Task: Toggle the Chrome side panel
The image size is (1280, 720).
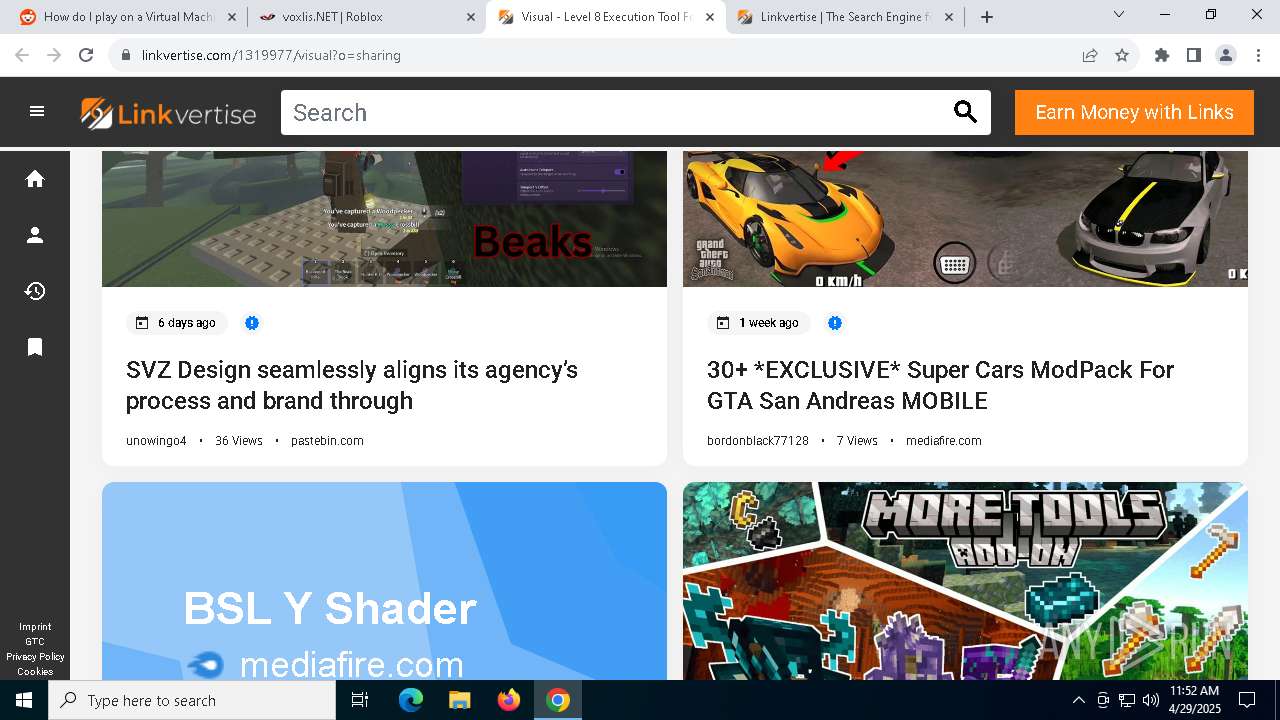Action: (1194, 55)
